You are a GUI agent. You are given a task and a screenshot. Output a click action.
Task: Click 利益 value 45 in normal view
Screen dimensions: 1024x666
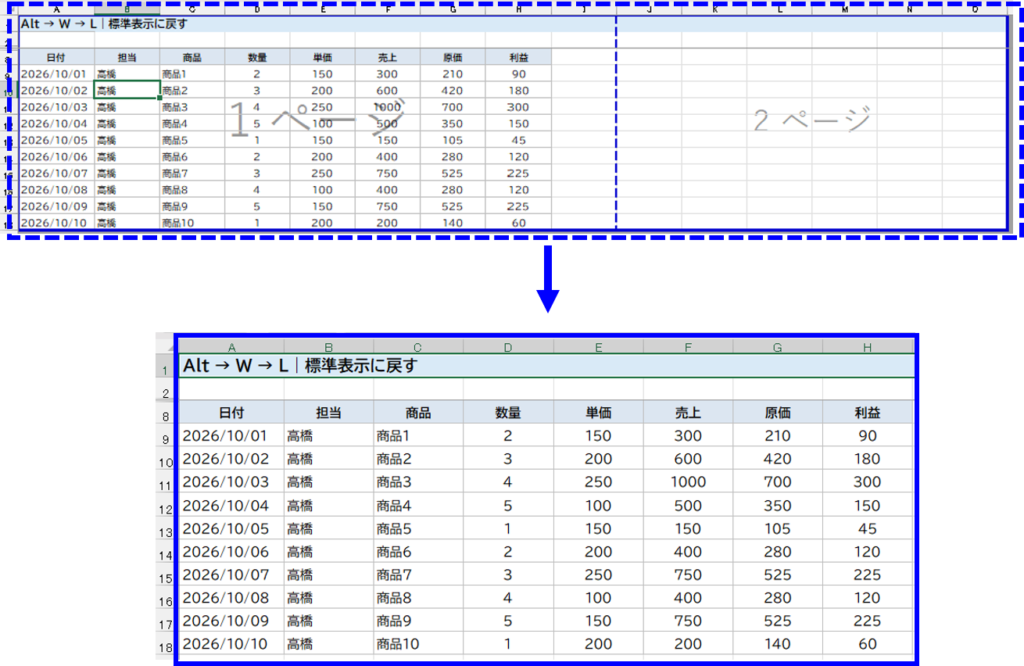[x=867, y=528]
